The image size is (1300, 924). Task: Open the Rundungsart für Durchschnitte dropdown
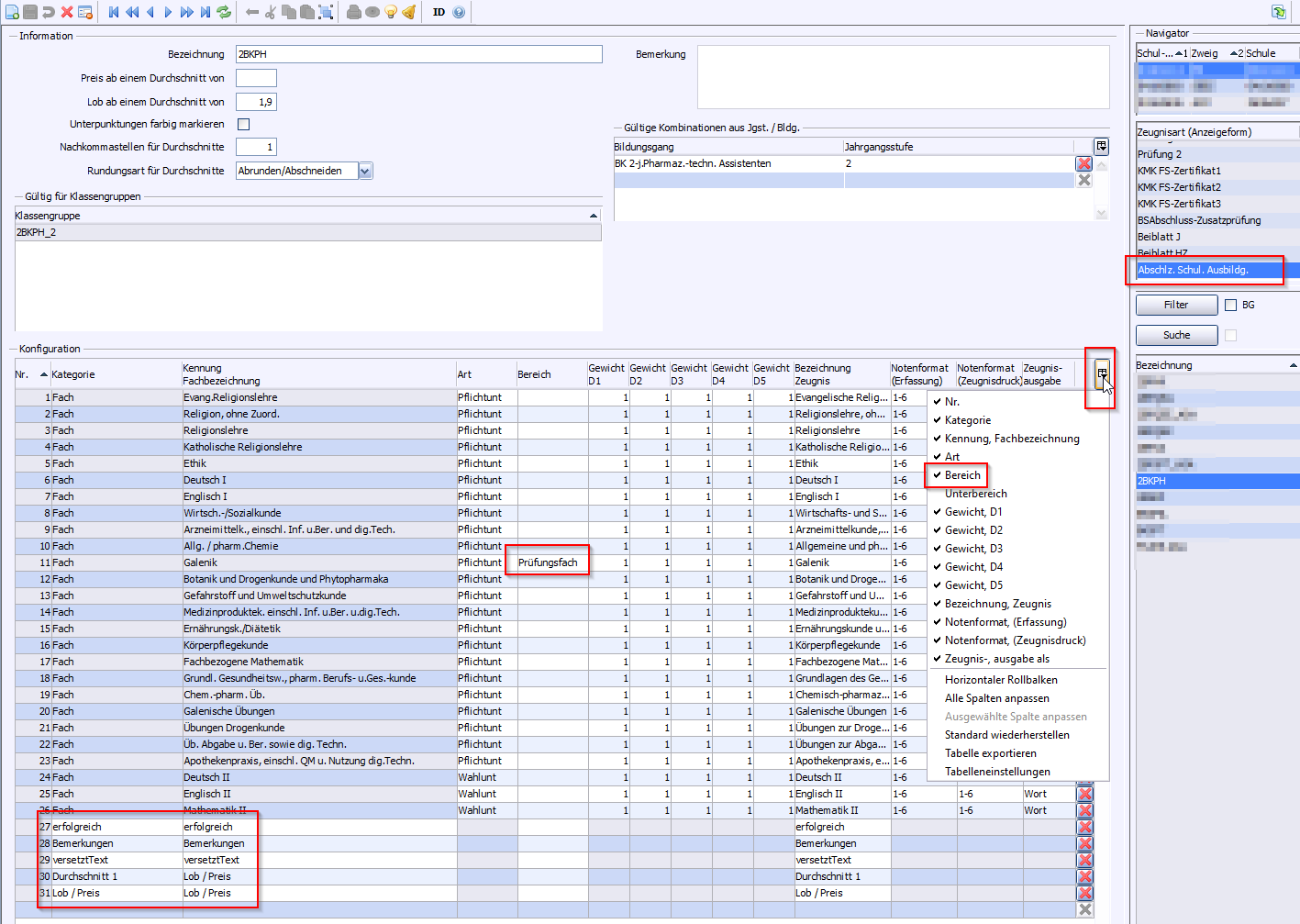365,171
